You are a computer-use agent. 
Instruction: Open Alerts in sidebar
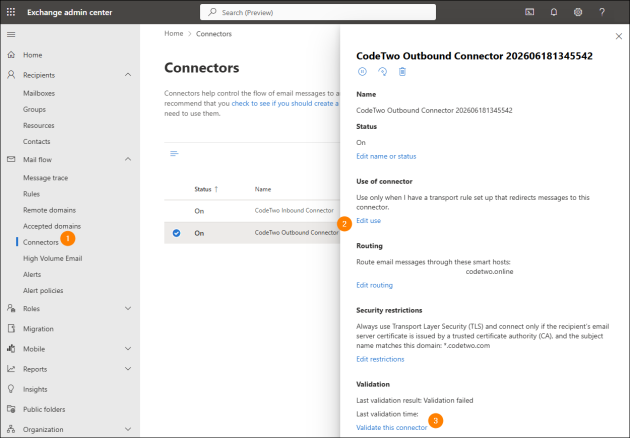[32, 274]
